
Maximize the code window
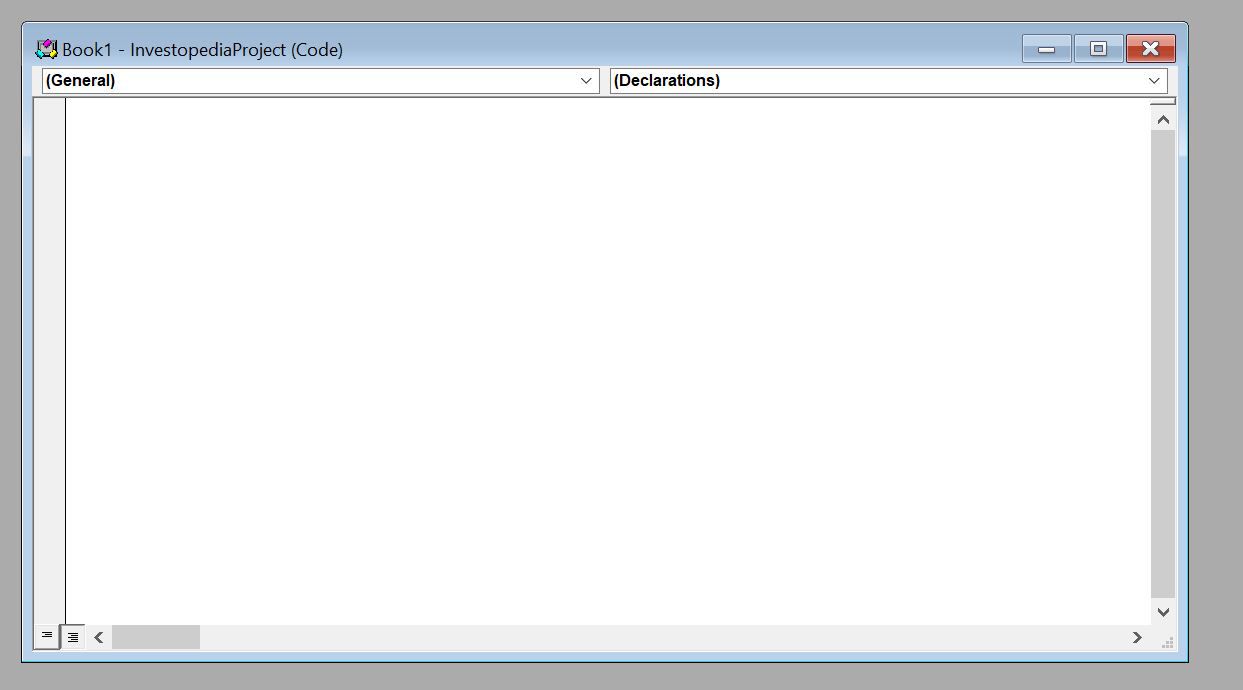[1098, 49]
